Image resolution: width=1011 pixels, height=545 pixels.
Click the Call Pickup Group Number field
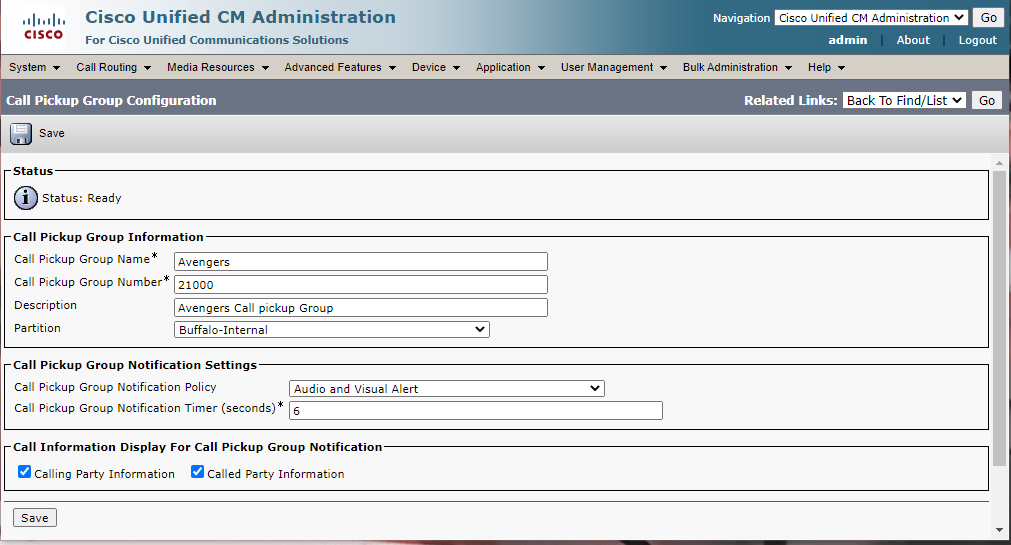(x=360, y=284)
